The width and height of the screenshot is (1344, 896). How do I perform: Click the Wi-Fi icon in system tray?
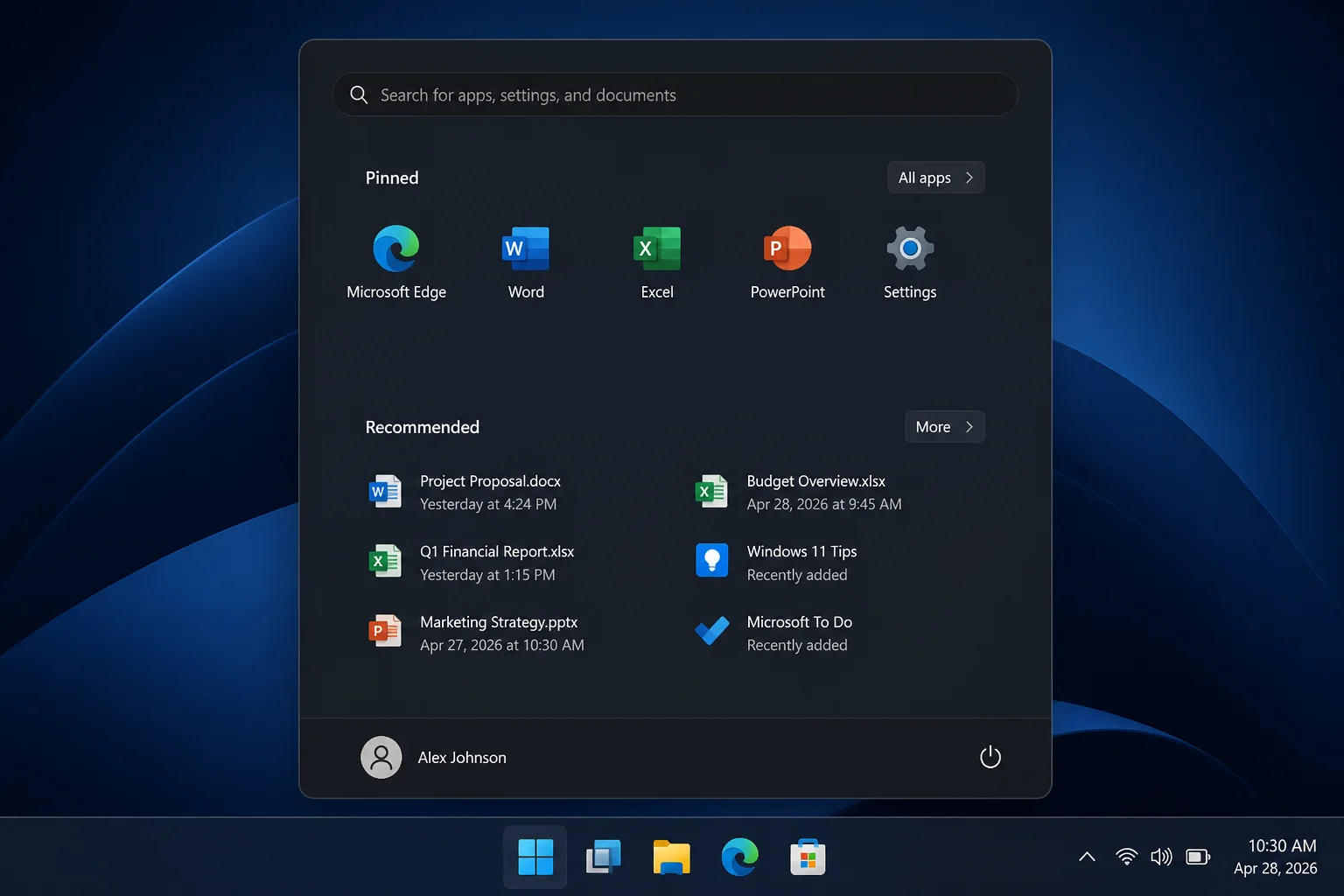pos(1127,857)
